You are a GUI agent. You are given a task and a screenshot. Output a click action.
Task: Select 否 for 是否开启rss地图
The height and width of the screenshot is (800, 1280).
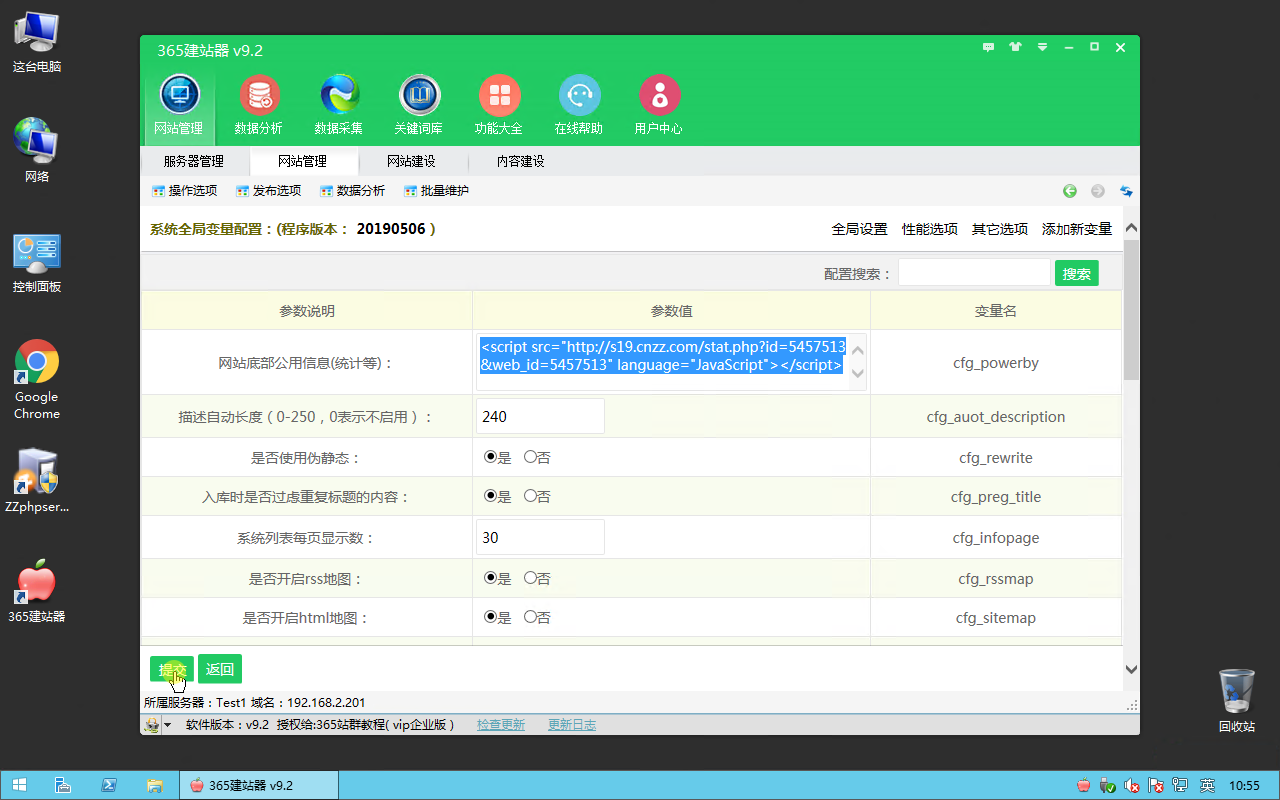tap(530, 578)
